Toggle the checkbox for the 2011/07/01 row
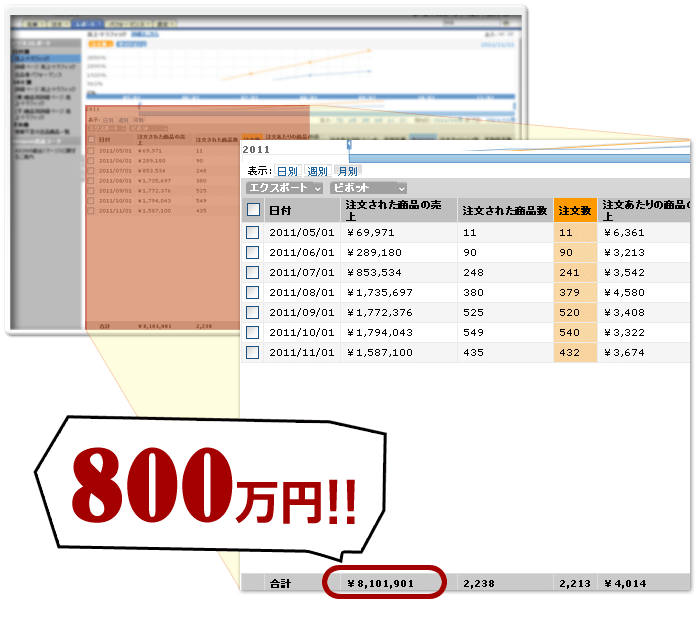 253,272
